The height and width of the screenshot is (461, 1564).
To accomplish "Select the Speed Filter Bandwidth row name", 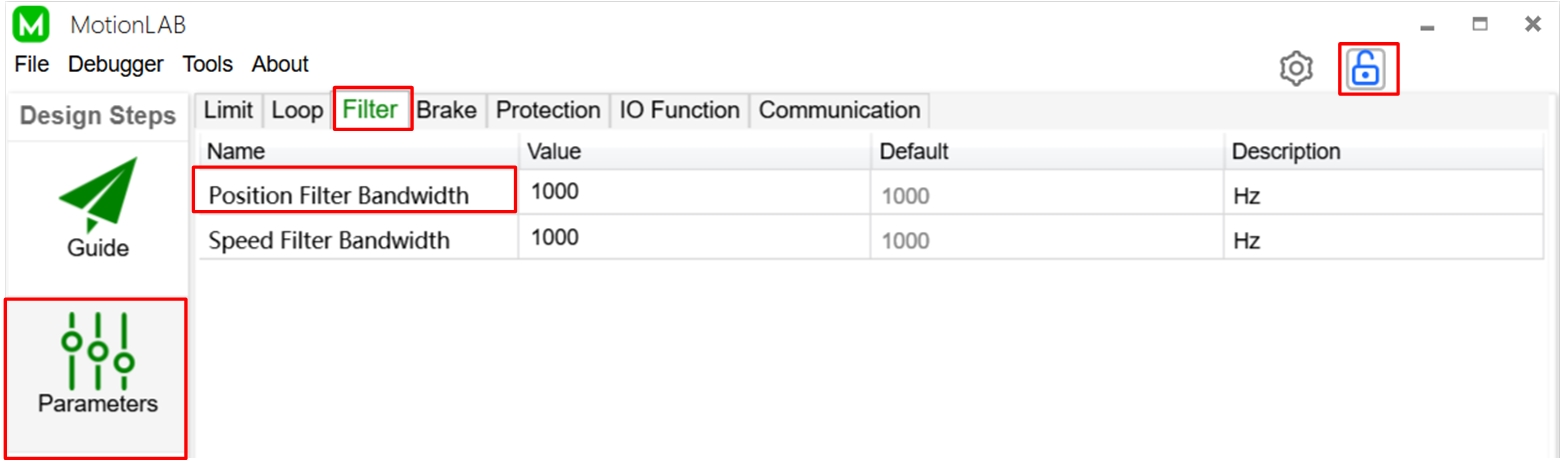I will (x=329, y=240).
